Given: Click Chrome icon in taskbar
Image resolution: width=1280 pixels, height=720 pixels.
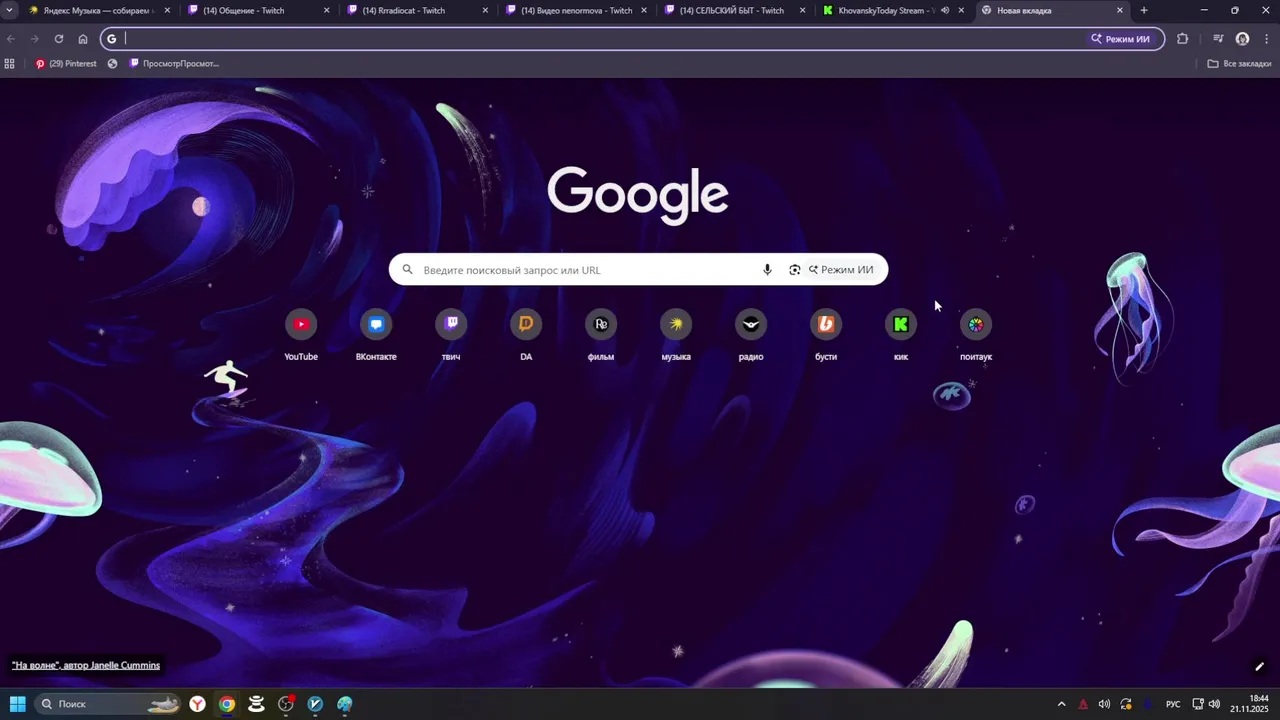Looking at the screenshot, I should [x=227, y=704].
